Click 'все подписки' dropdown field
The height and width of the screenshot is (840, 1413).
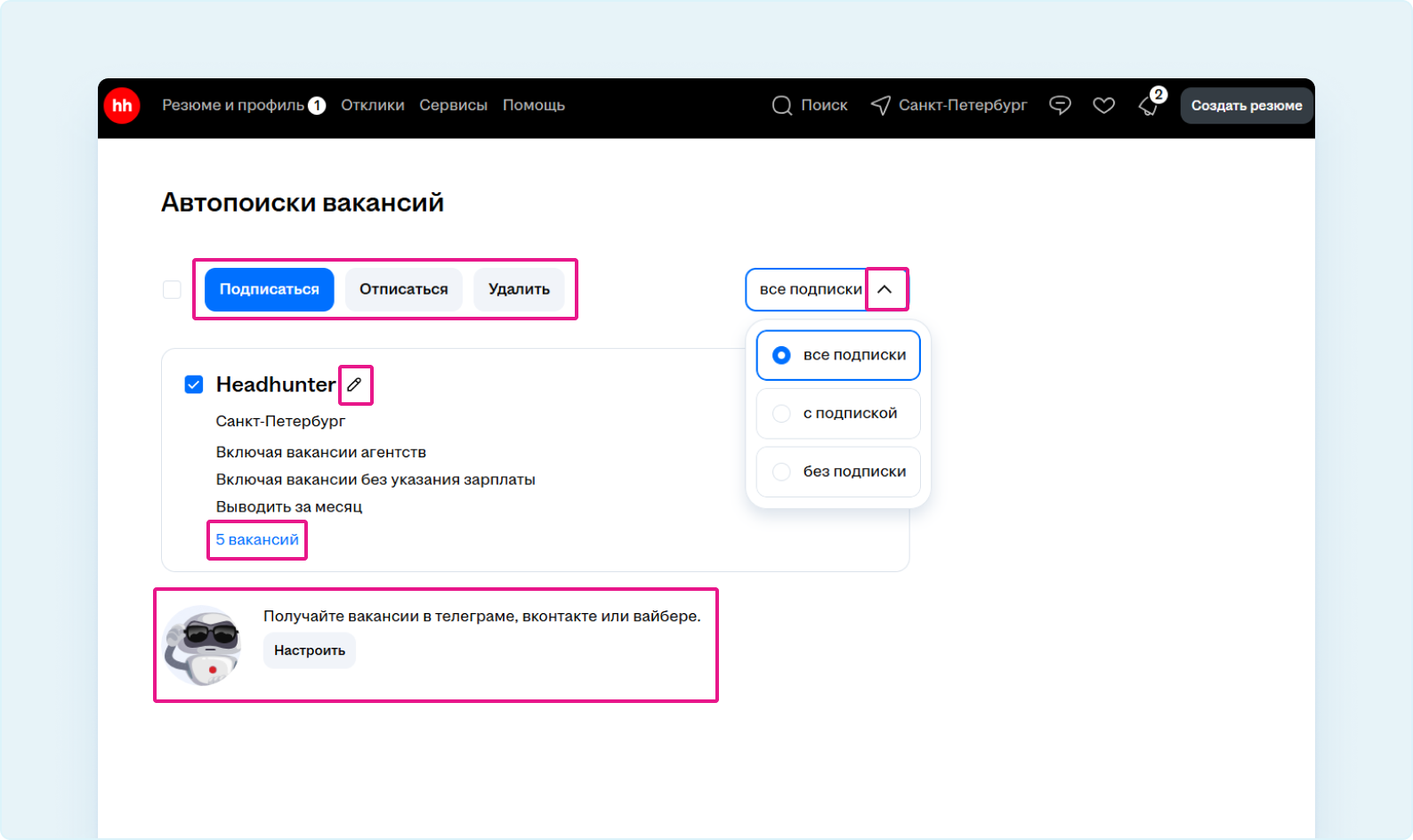click(827, 289)
